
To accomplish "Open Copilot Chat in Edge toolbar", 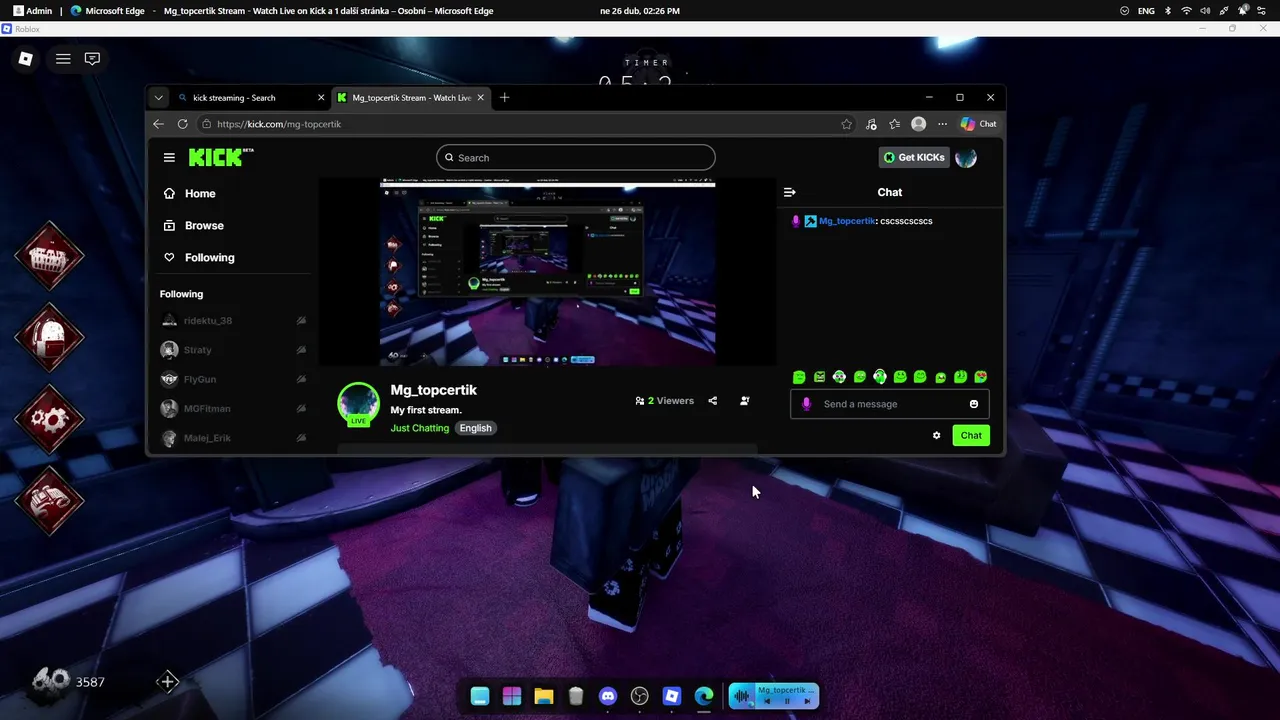I will 978,124.
